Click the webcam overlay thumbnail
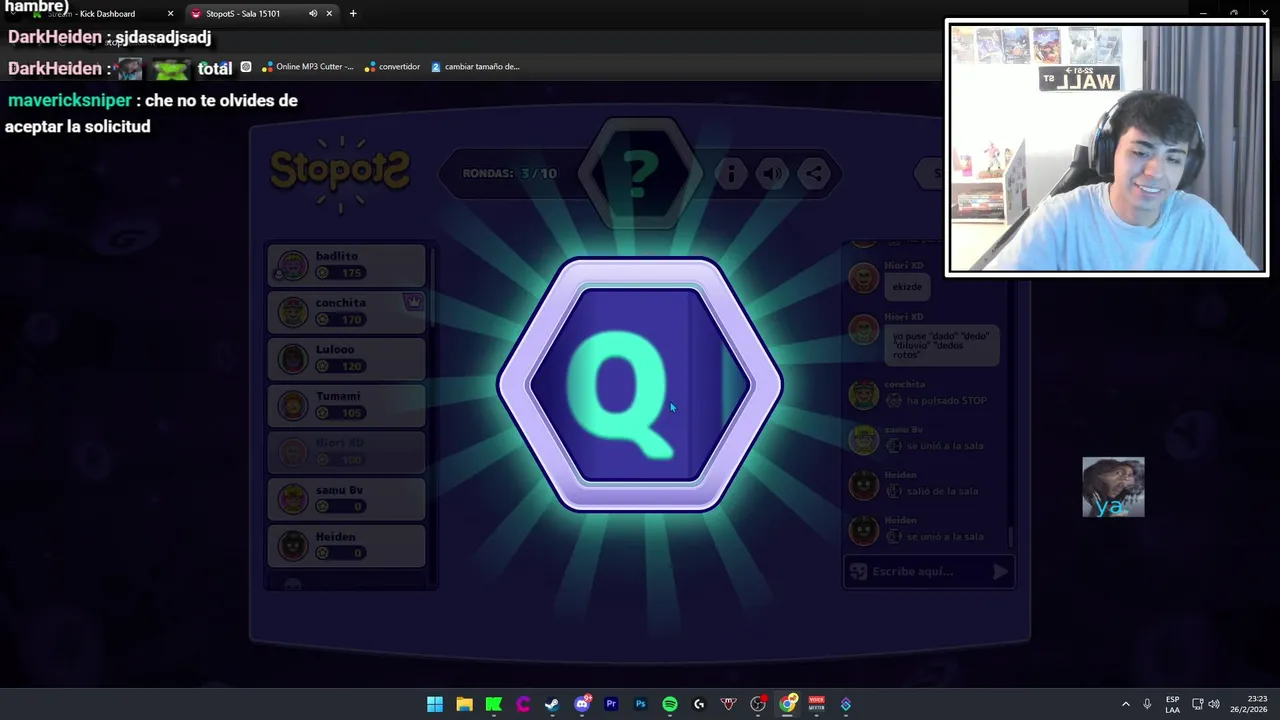This screenshot has width=1280, height=720. (x=1107, y=148)
